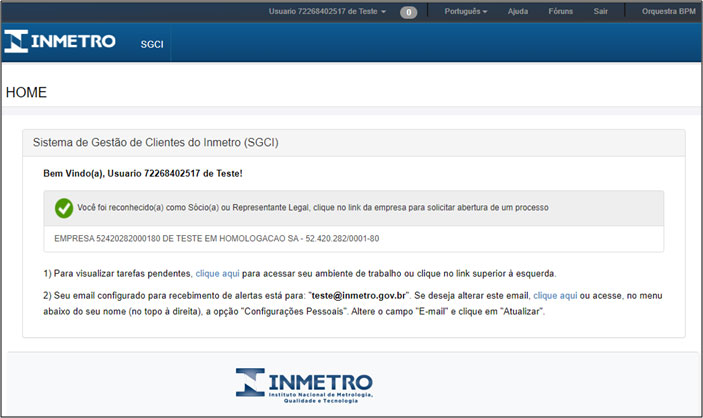Click the teste@inmetro.gov.br email text

point(357,296)
